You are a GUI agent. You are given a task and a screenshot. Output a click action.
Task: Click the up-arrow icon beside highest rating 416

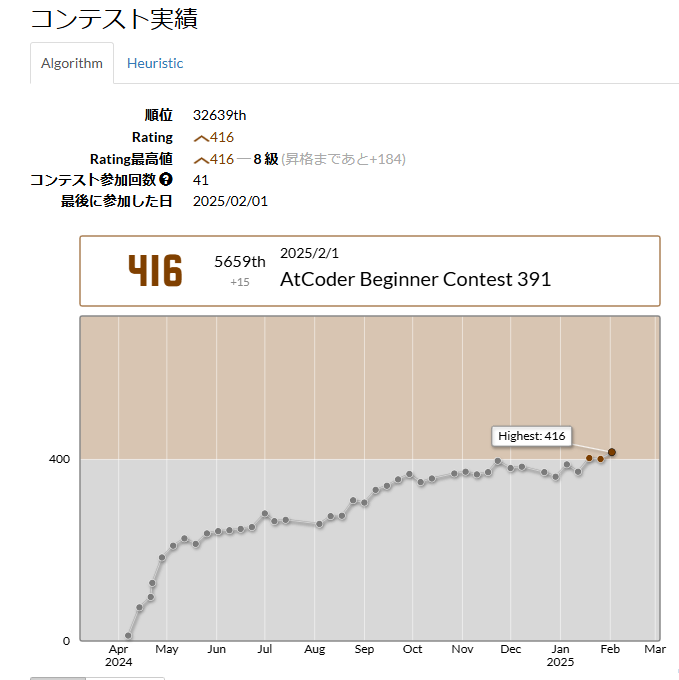(x=201, y=160)
